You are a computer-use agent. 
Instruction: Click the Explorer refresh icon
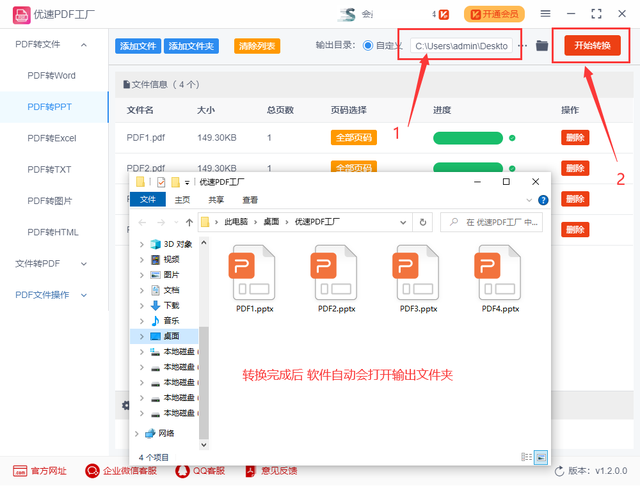[424, 222]
